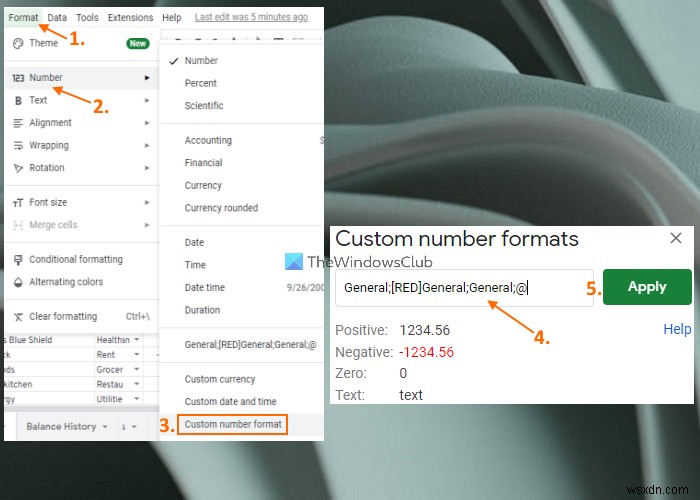700x500 pixels.
Task: Expand the Text submenu arrow
Action: pyautogui.click(x=147, y=100)
